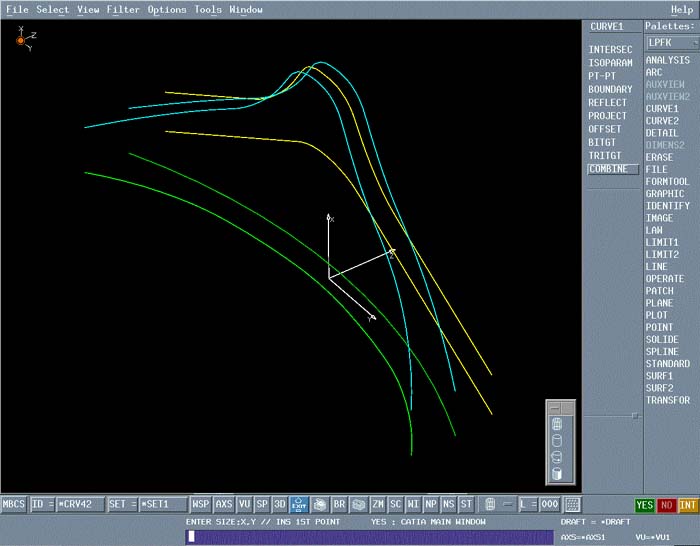Click the trash can icon in toolbar
700x546 pixels.
[490, 505]
